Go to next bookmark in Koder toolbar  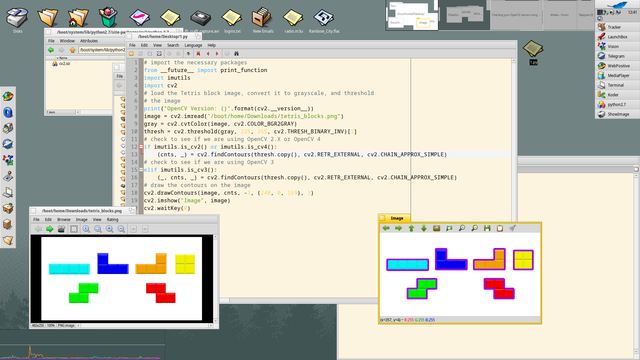(217, 54)
